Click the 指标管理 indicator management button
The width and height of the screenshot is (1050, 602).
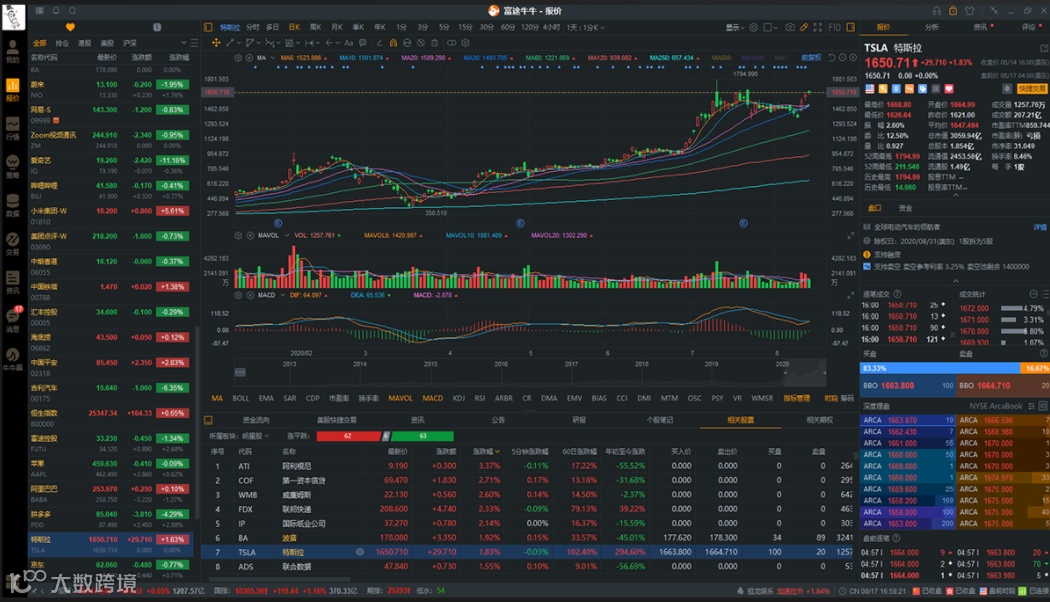pyautogui.click(x=797, y=398)
